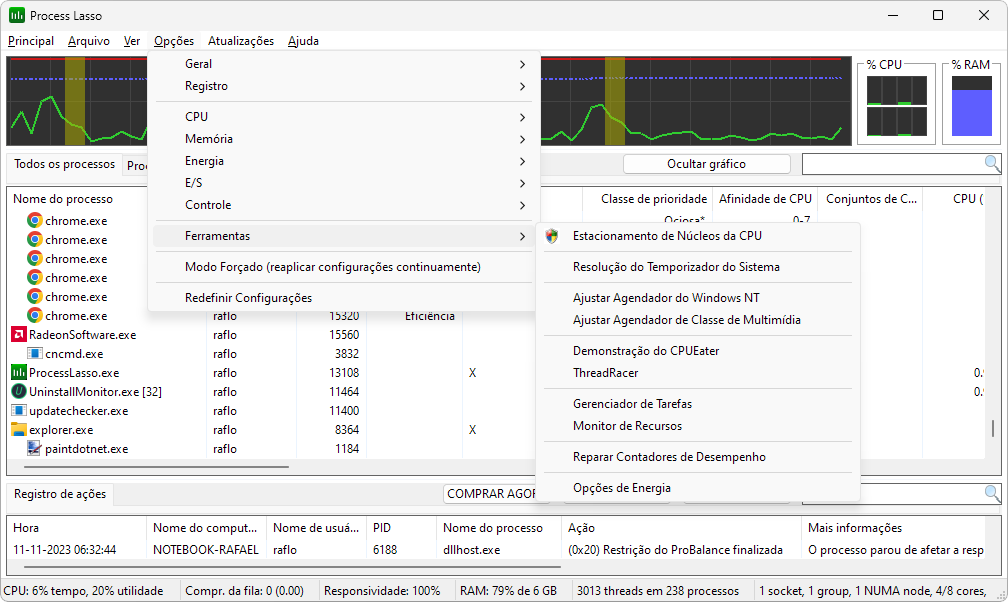
Task: Click the explorer.exe folder icon
Action: point(19,430)
